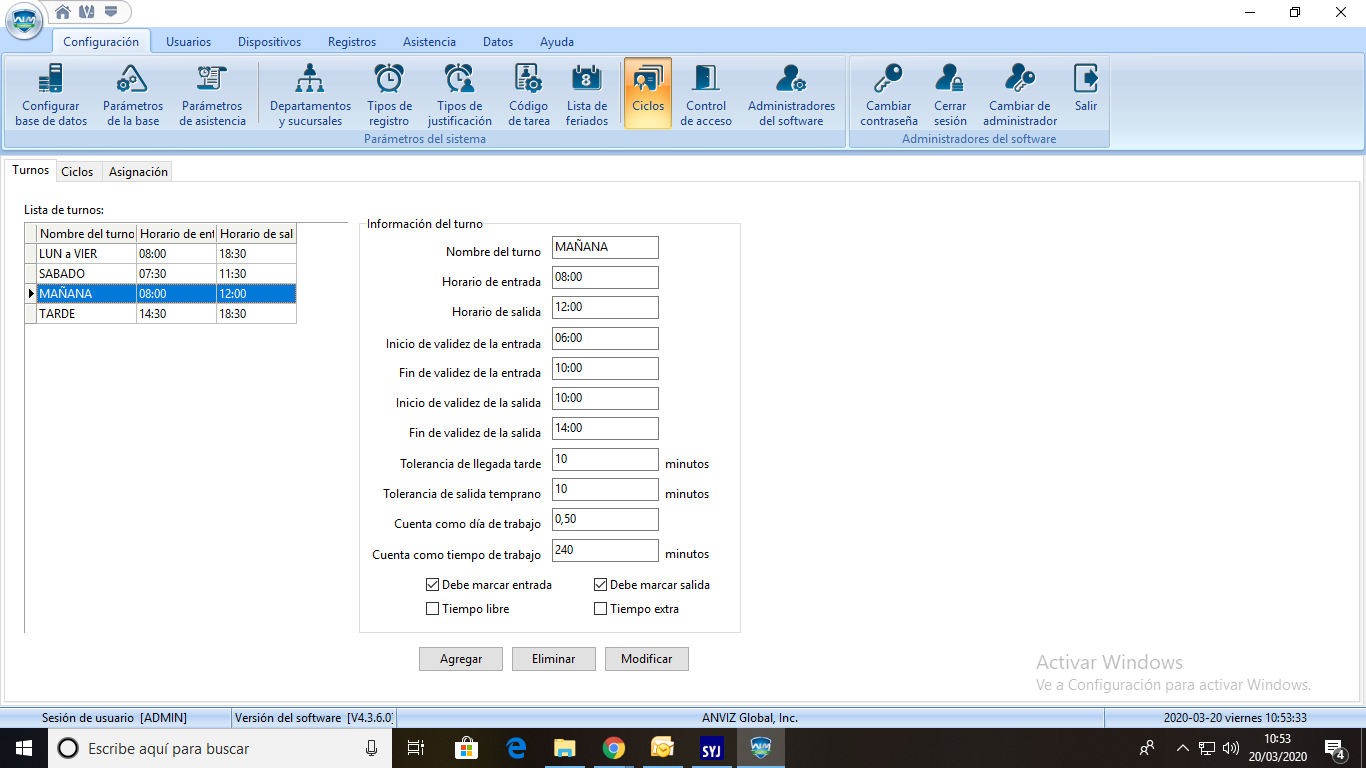Image resolution: width=1366 pixels, height=768 pixels.
Task: Click the Agregar button
Action: point(461,659)
